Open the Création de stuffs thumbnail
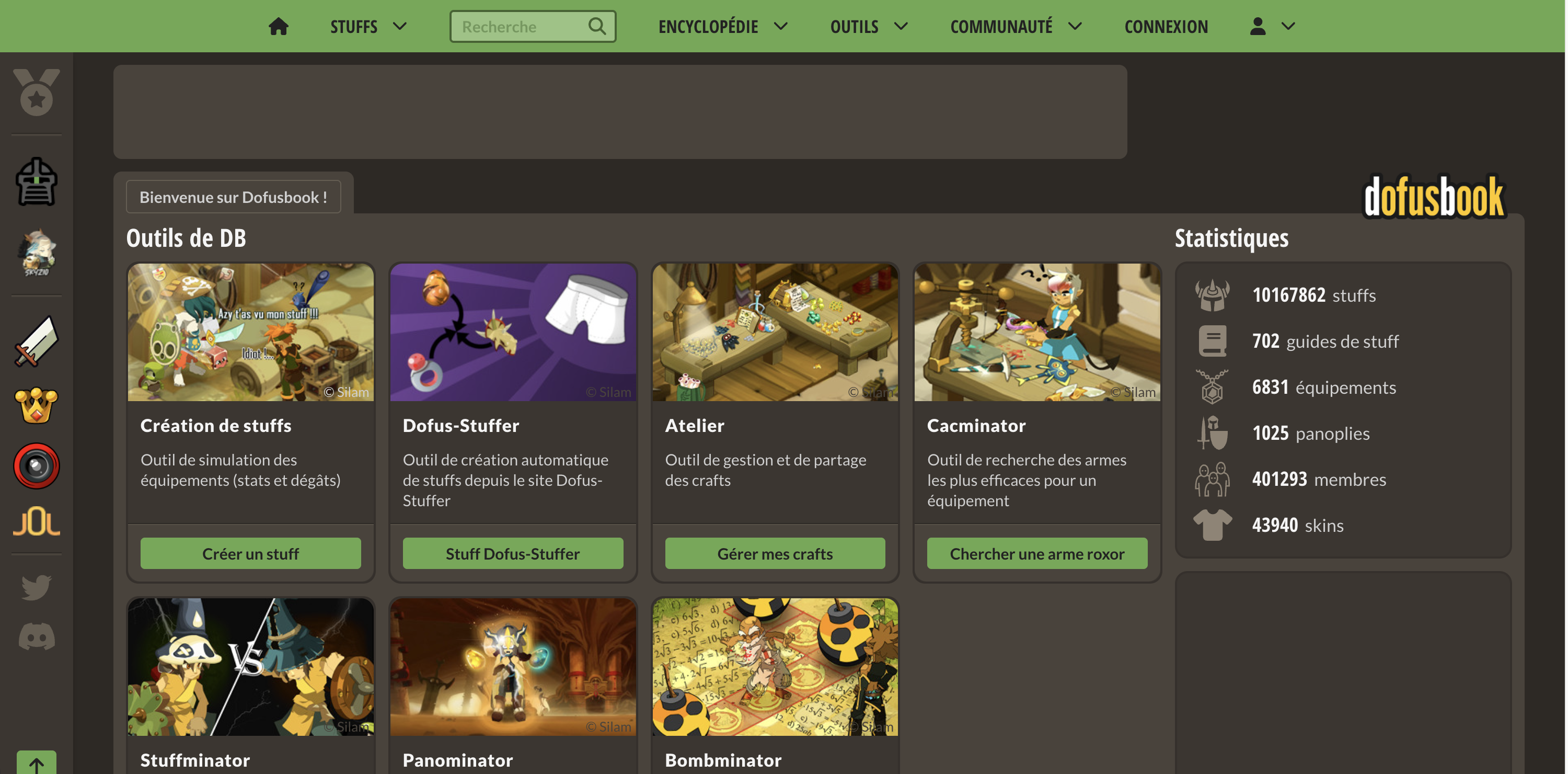1568x774 pixels. coord(250,332)
